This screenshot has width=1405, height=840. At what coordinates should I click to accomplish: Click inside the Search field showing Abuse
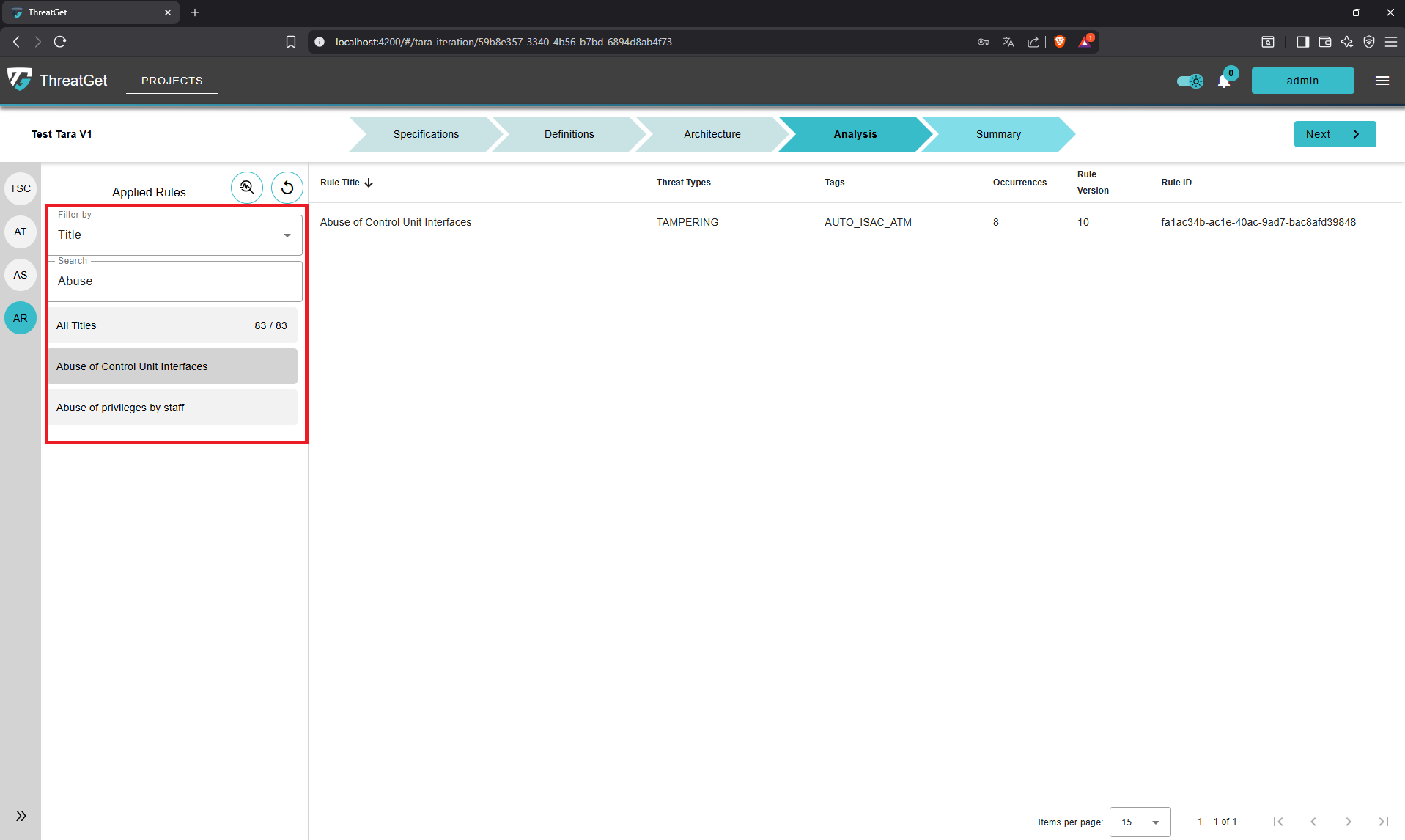(174, 281)
